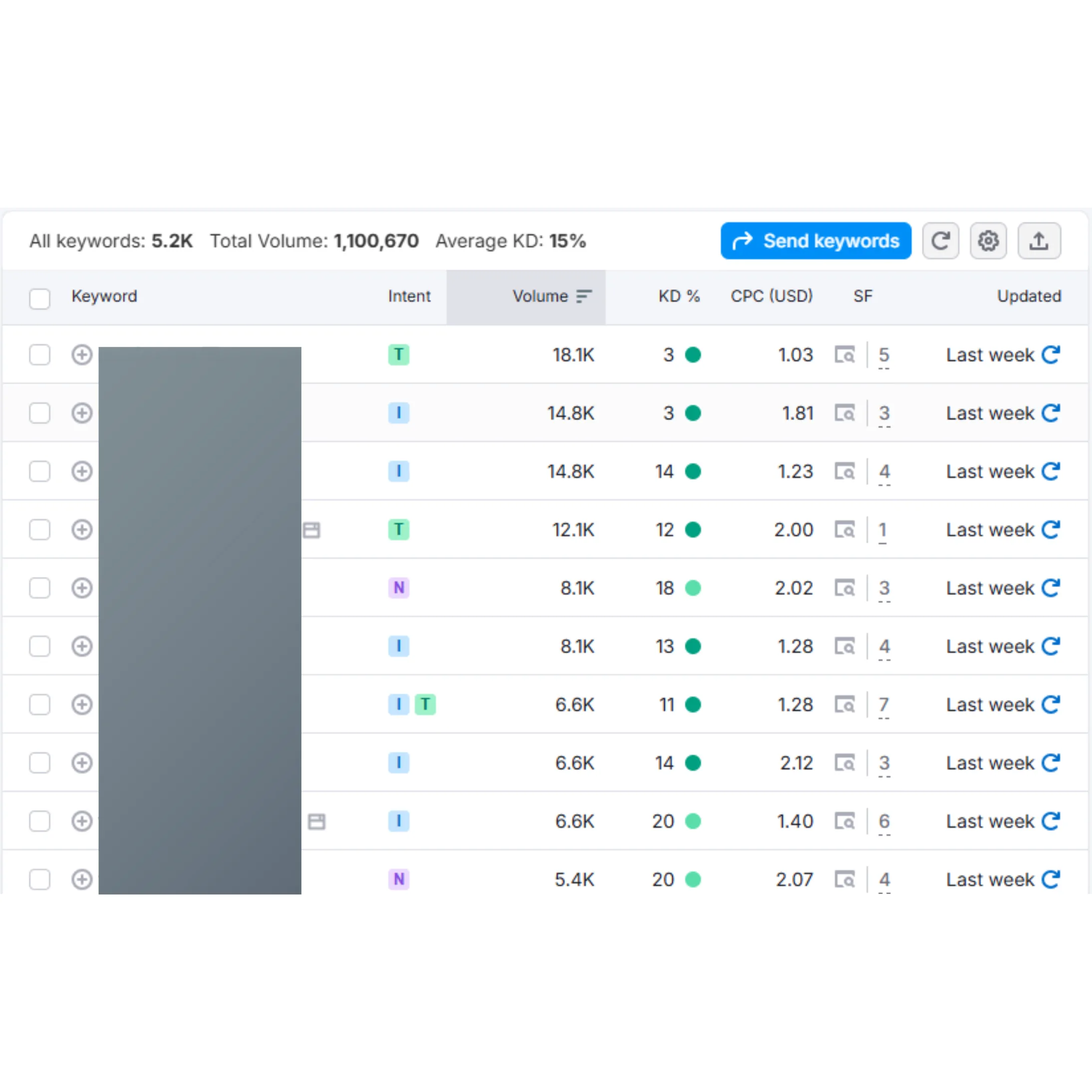This screenshot has width=1092, height=1092.
Task: Select the Transactional intent badge on the first row
Action: [x=399, y=355]
